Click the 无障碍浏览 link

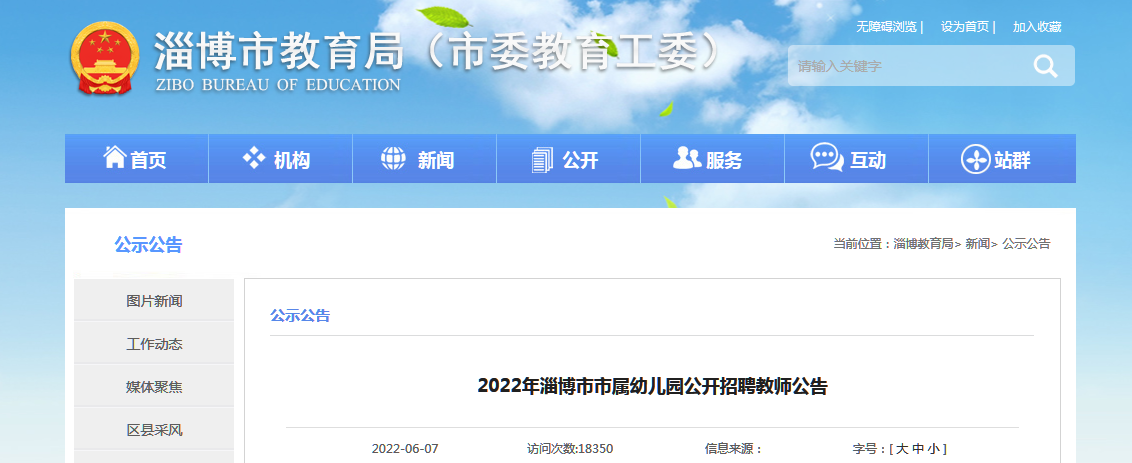tap(887, 27)
